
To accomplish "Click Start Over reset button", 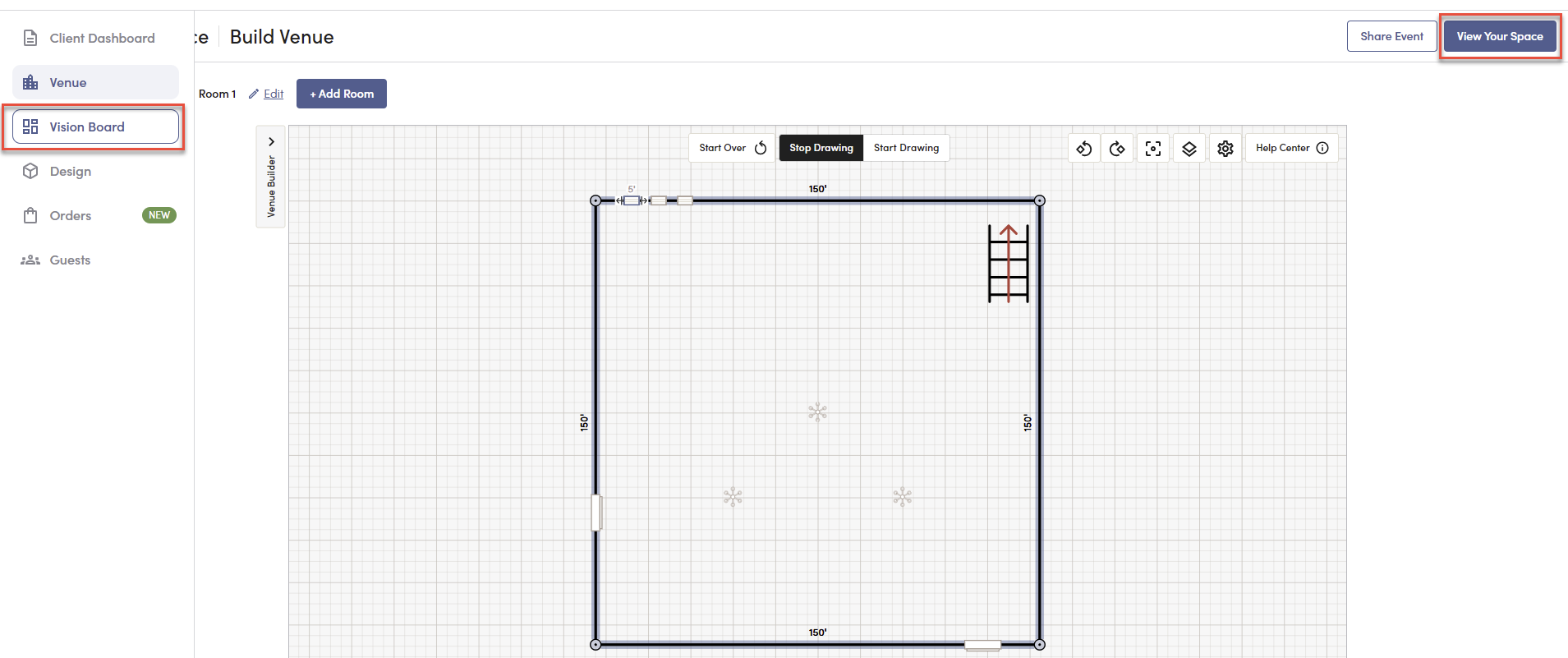I will coord(732,148).
